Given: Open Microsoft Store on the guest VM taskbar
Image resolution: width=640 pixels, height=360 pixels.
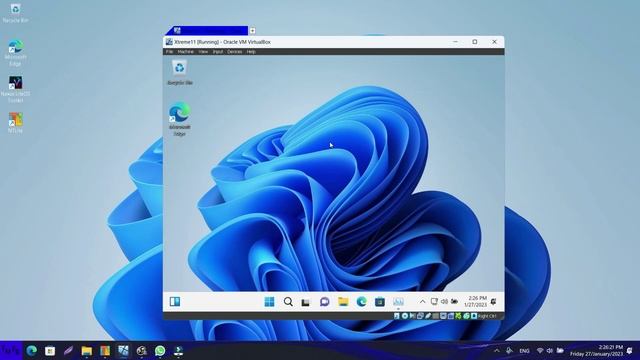Looking at the screenshot, I should [380, 302].
